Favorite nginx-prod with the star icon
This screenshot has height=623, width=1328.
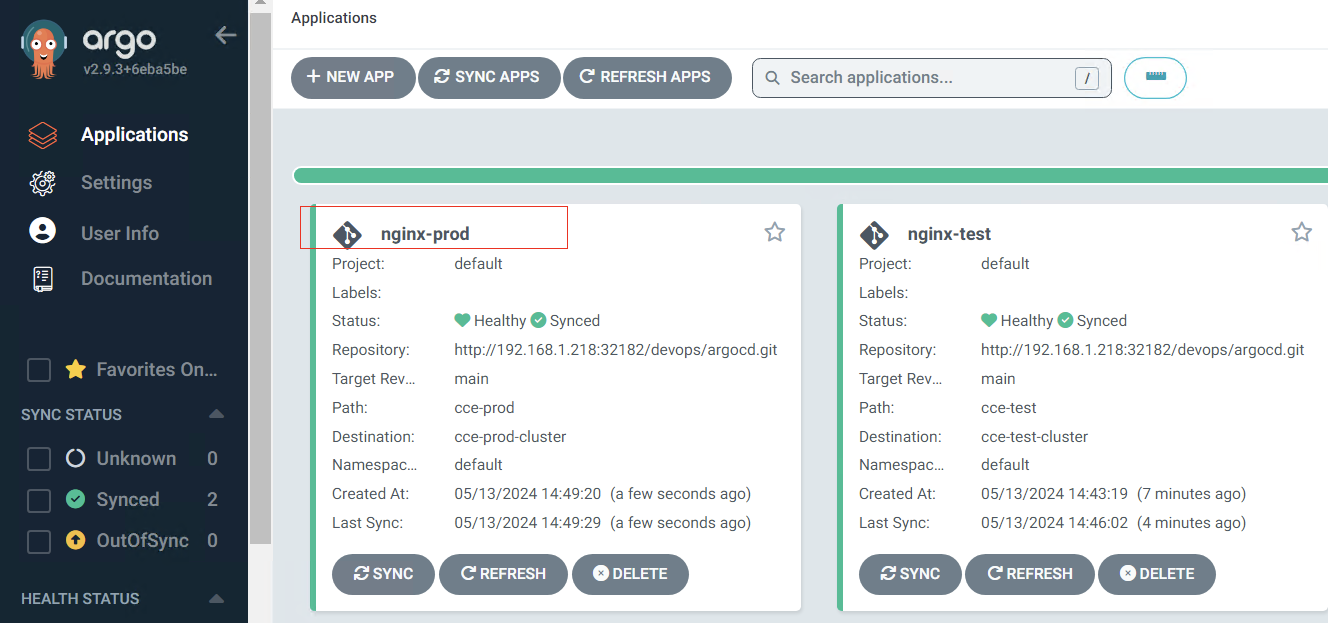[774, 232]
